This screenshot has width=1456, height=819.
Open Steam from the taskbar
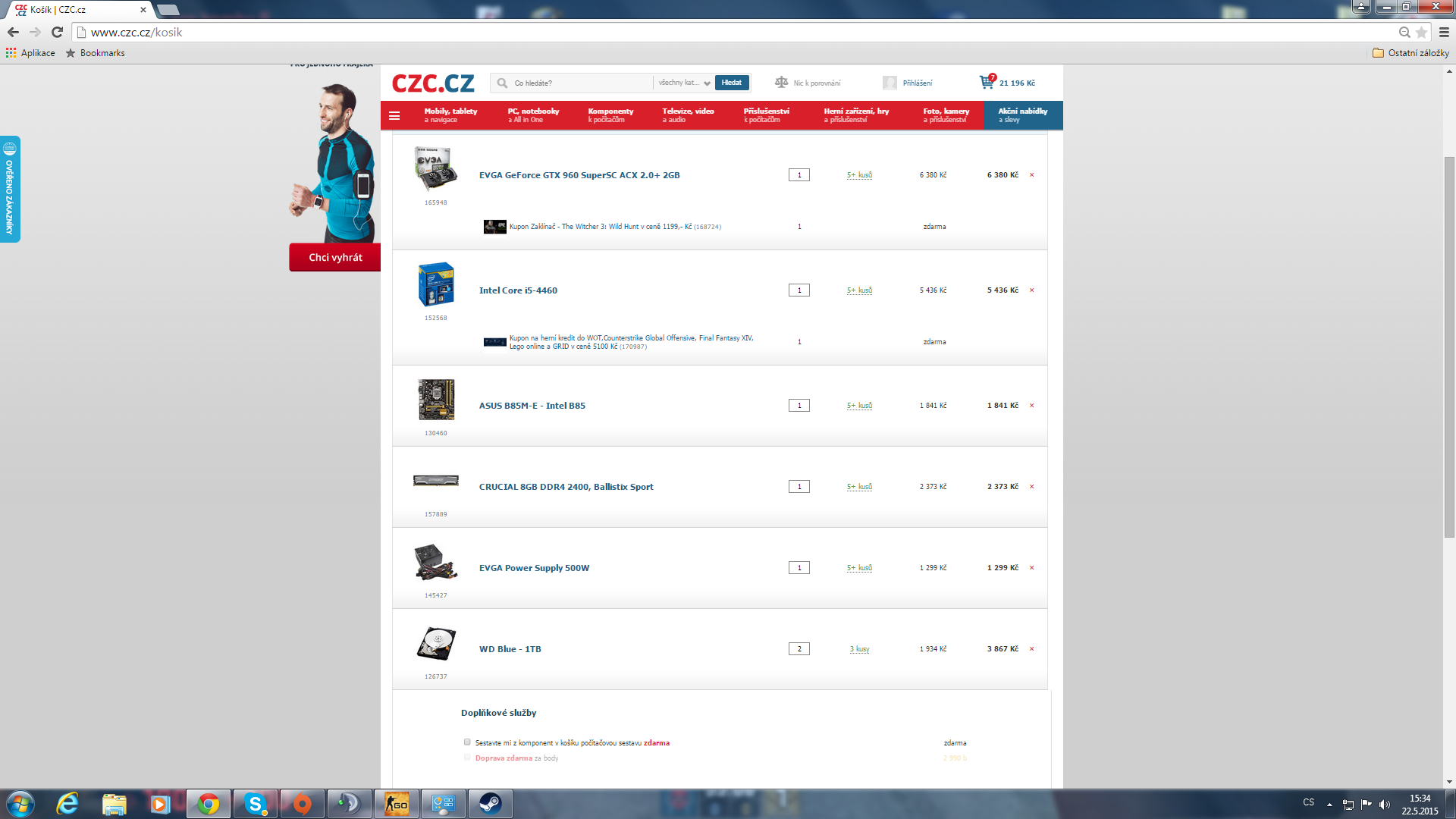point(490,804)
